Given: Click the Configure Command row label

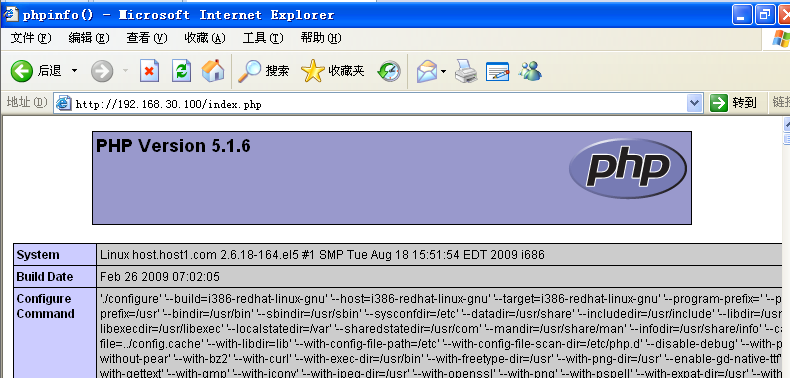Looking at the screenshot, I should click(55, 333).
